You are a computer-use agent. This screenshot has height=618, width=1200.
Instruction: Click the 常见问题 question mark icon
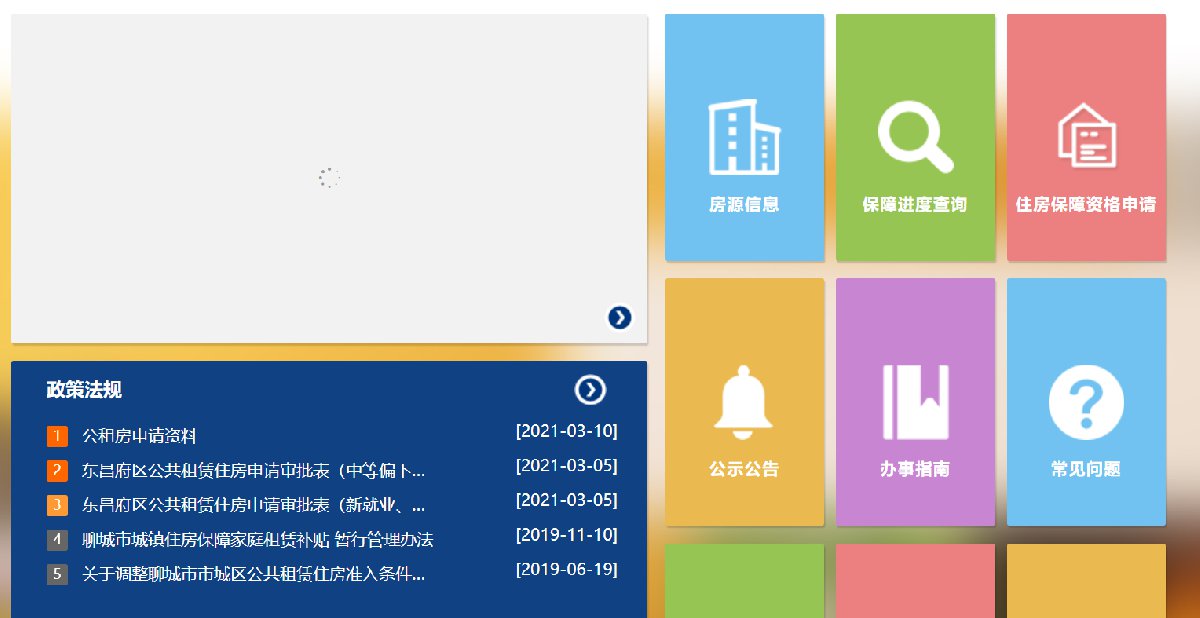(x=1086, y=402)
